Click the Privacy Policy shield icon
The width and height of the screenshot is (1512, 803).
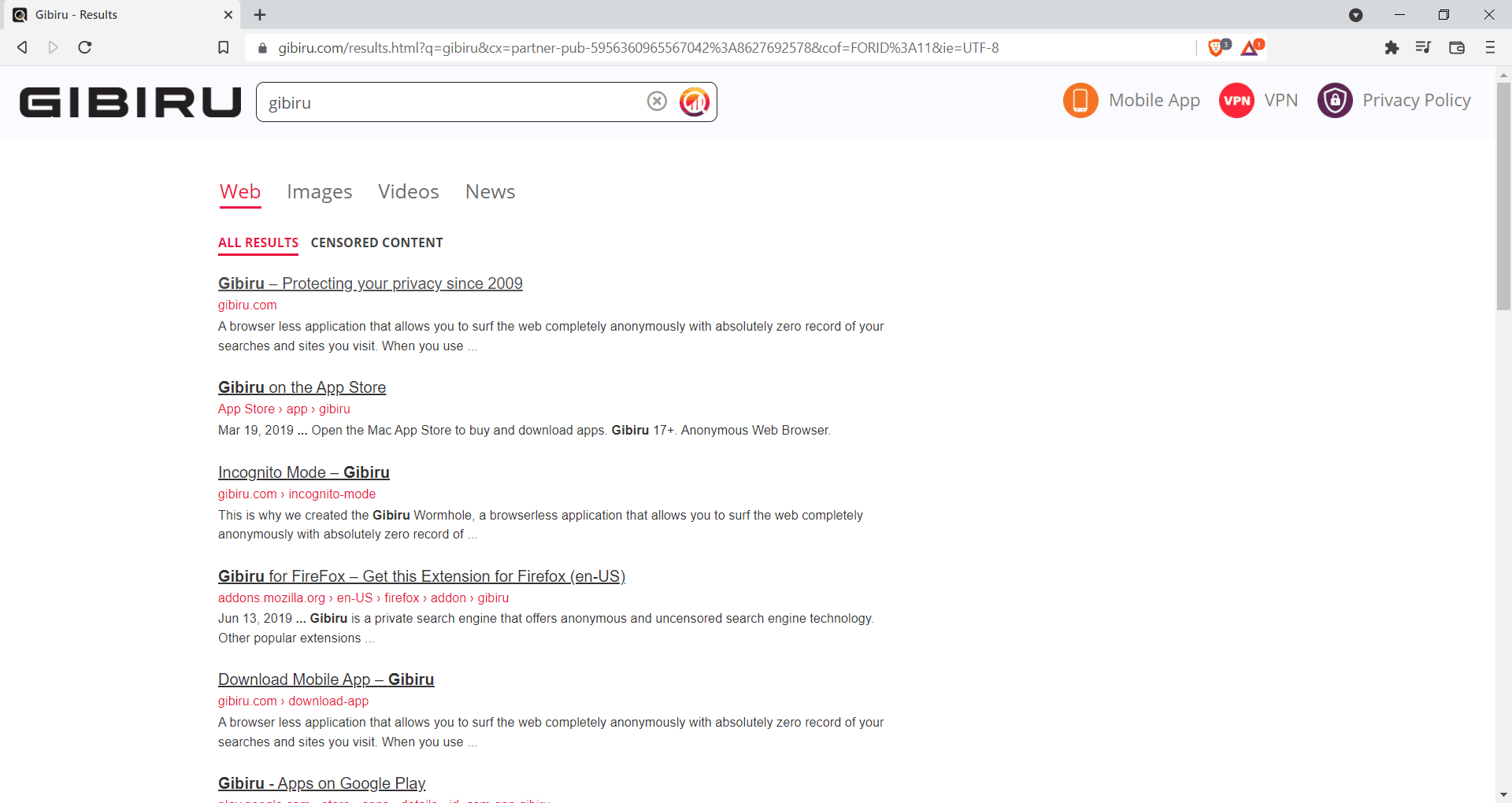coord(1335,101)
